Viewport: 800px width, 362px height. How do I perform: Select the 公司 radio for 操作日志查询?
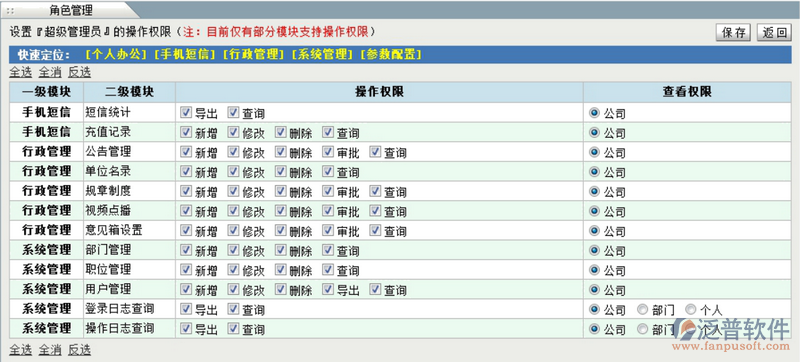pos(594,328)
